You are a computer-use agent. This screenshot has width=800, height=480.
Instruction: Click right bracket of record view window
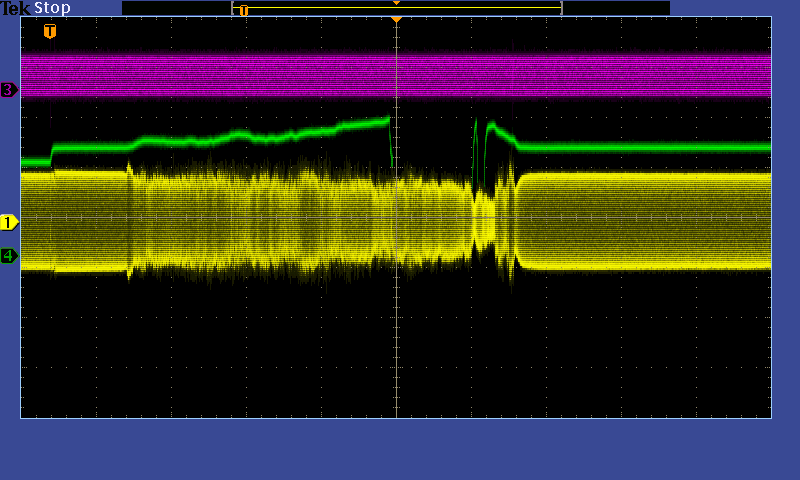pos(561,8)
